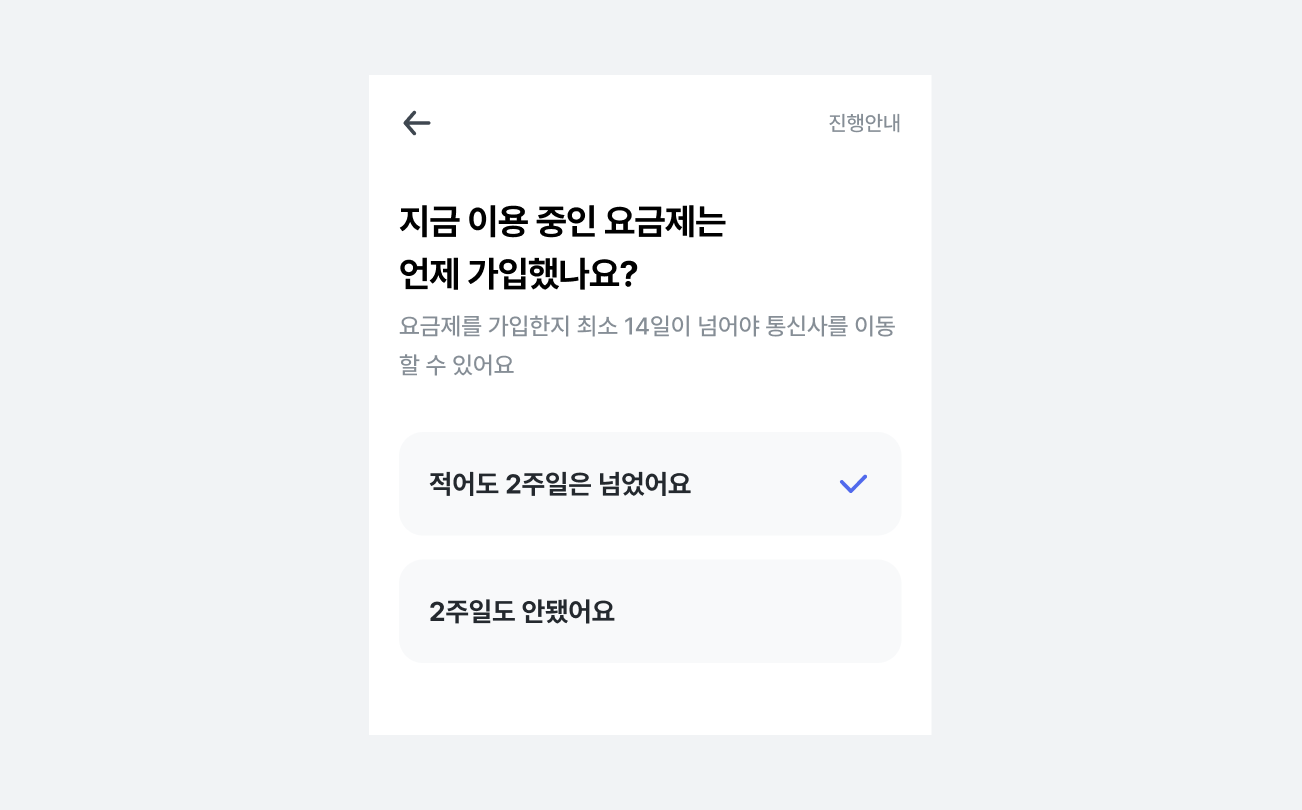Choose the answer stating under two weeks

[650, 611]
